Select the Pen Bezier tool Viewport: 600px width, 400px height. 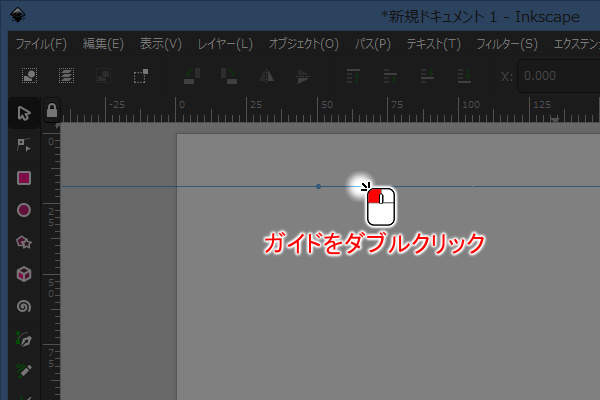pyautogui.click(x=24, y=339)
